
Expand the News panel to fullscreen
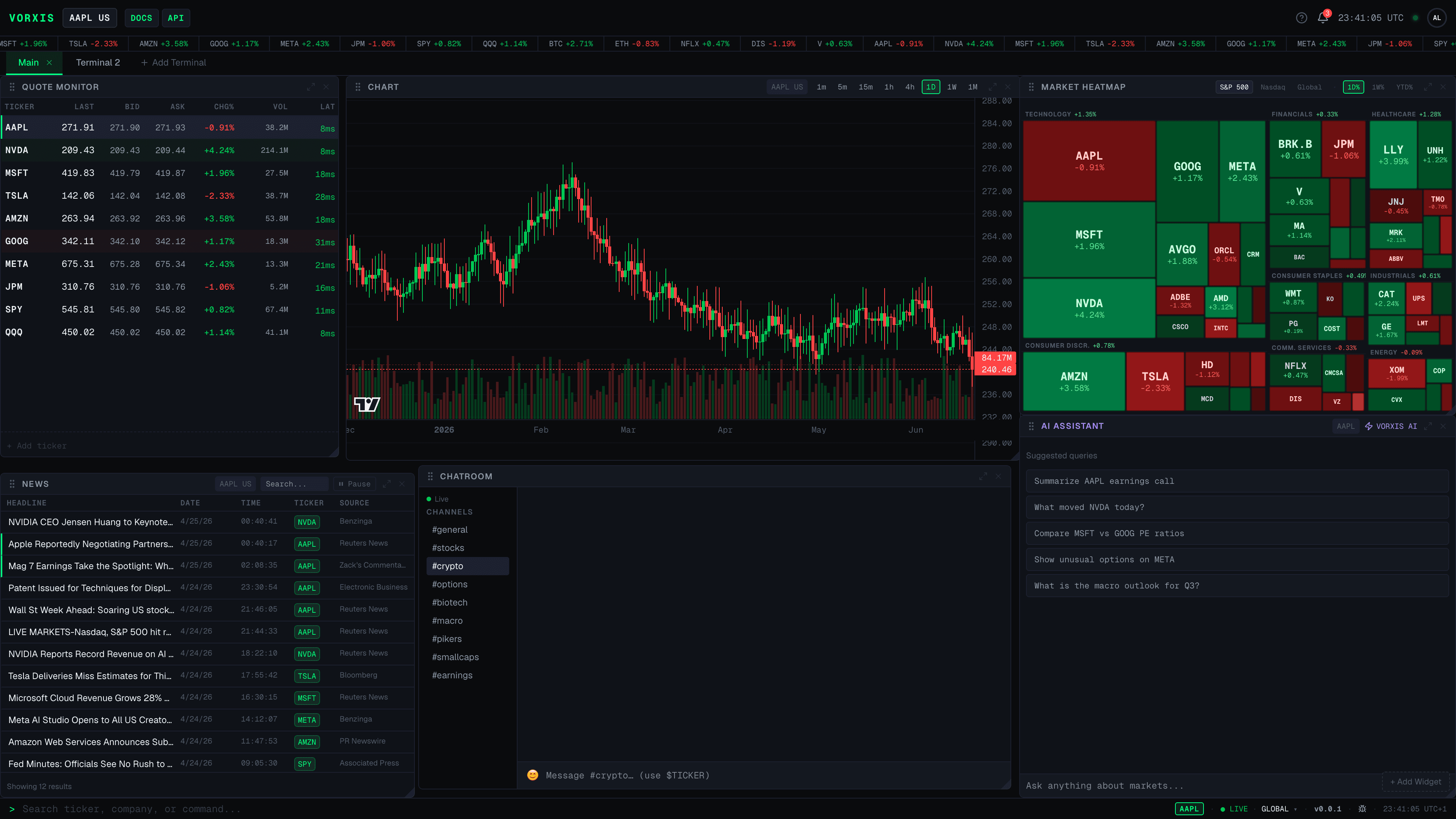387,484
